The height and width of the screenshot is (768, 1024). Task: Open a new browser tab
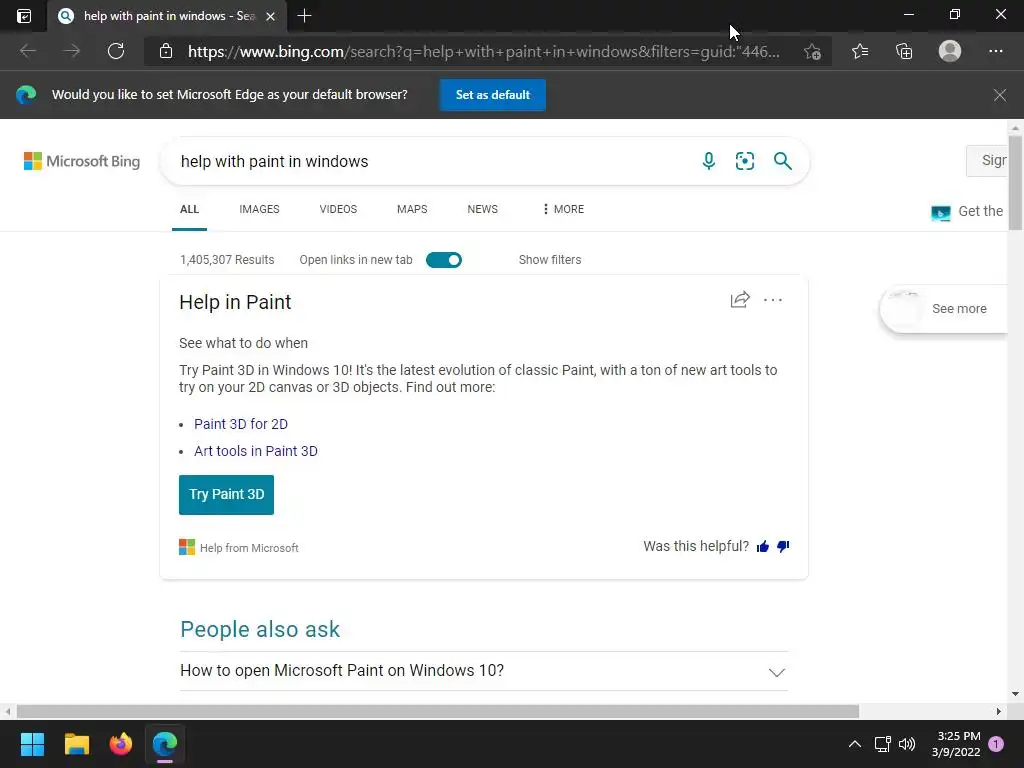(x=304, y=16)
